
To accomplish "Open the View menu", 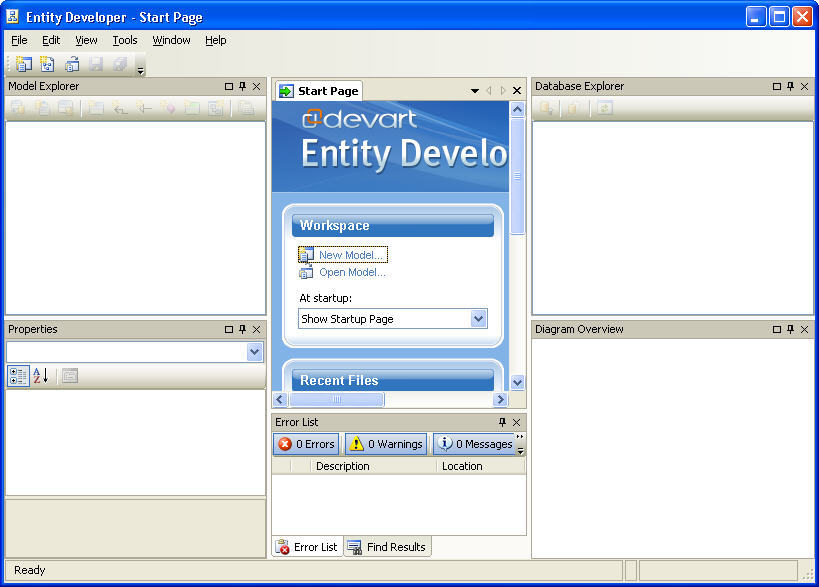I will 86,40.
